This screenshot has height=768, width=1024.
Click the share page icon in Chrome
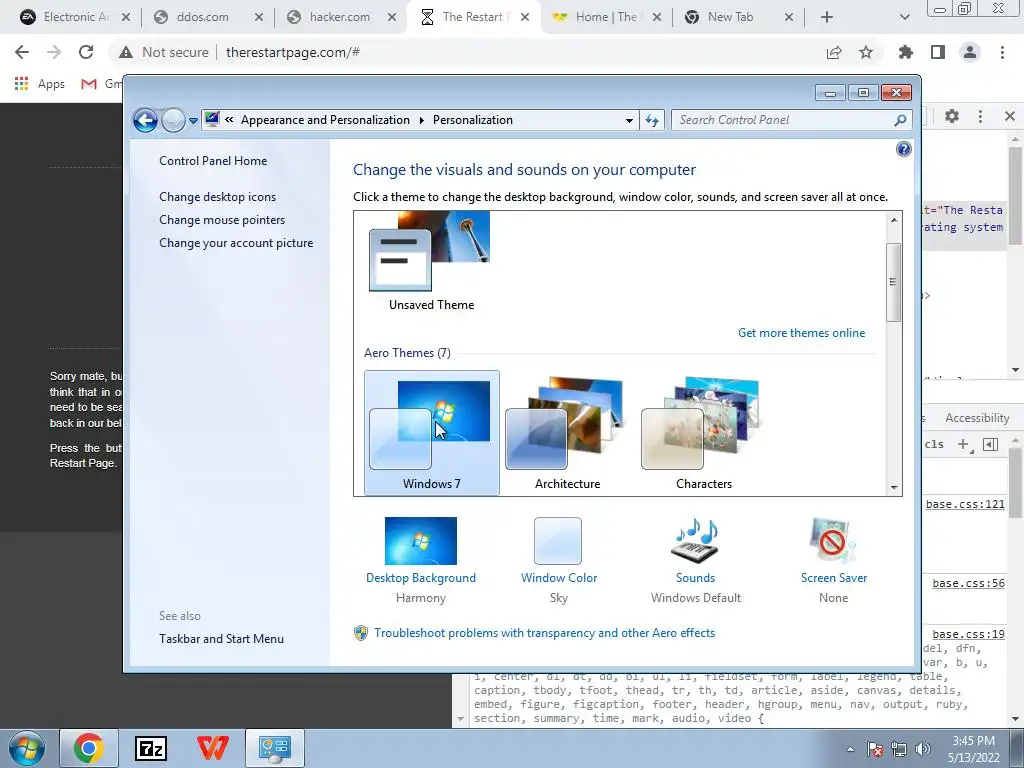(x=834, y=52)
